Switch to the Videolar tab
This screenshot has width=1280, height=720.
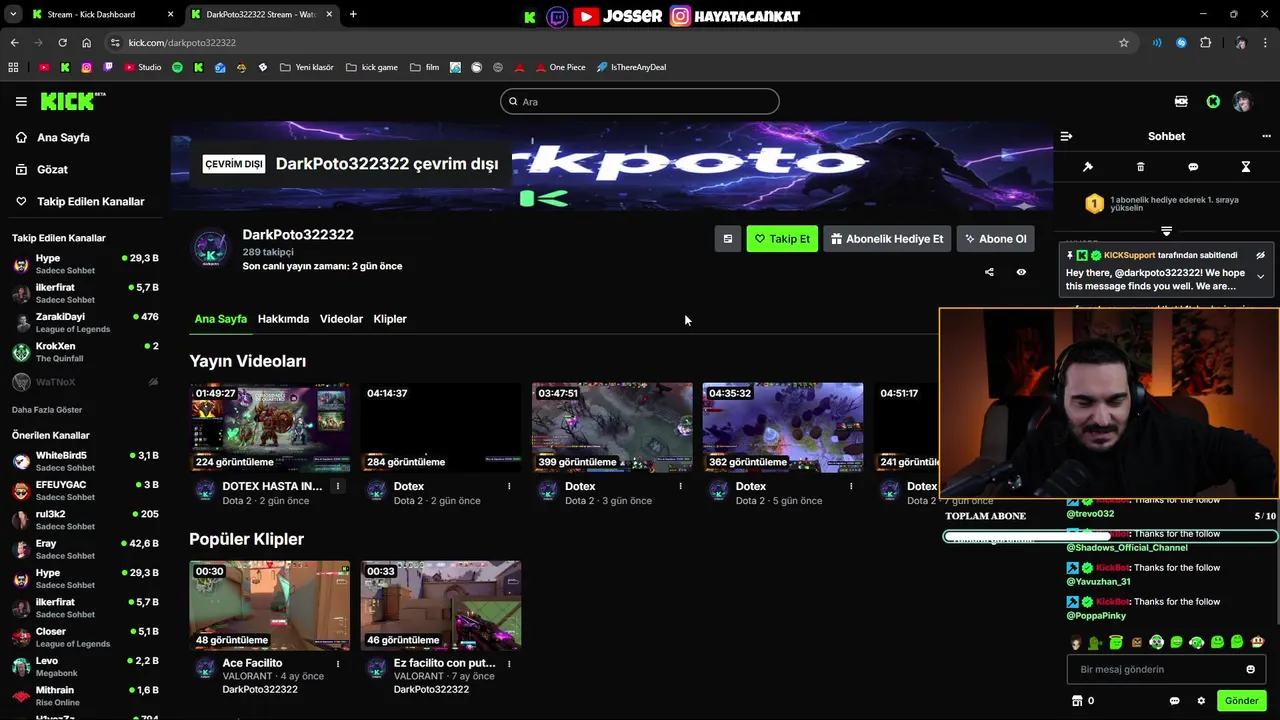point(341,319)
